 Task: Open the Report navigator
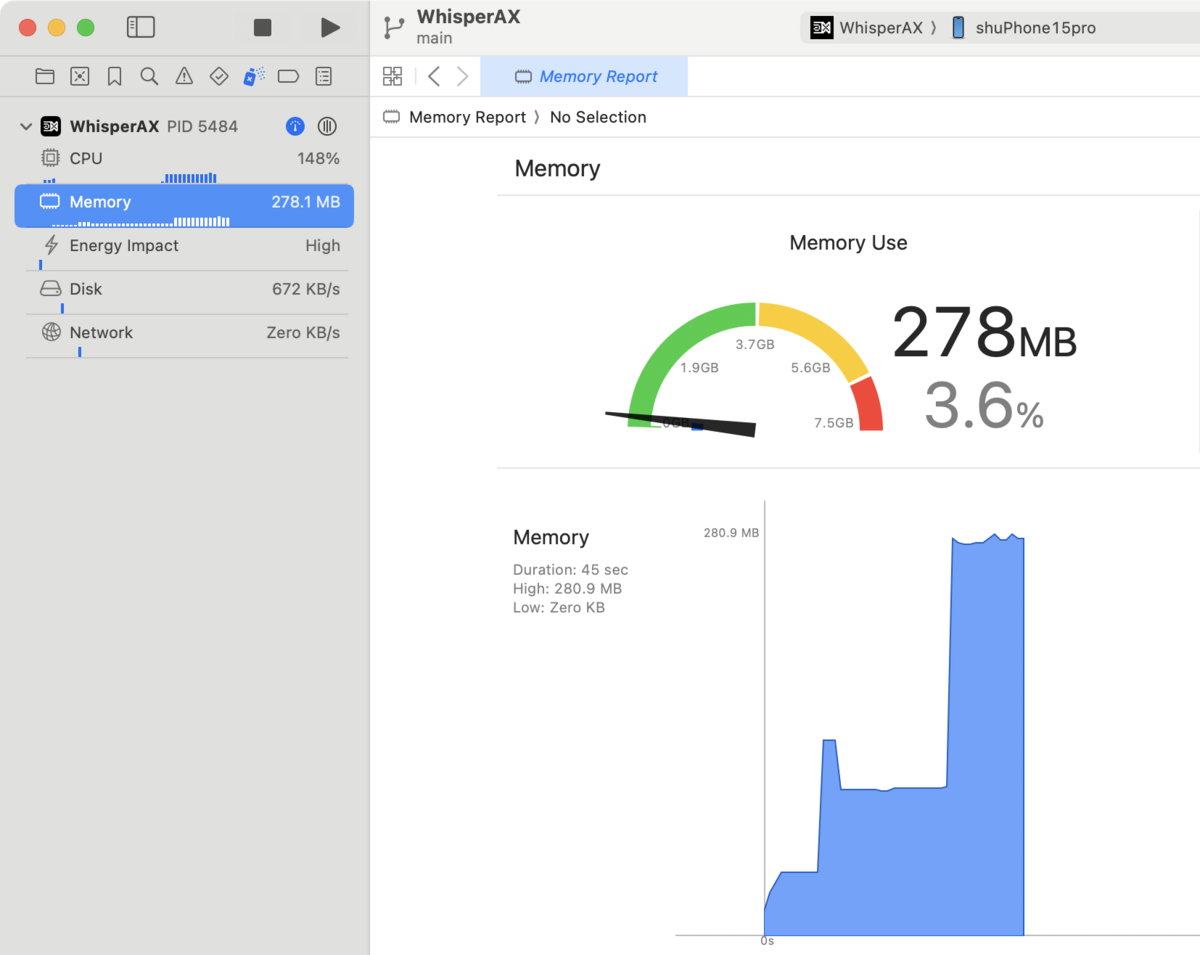323,76
